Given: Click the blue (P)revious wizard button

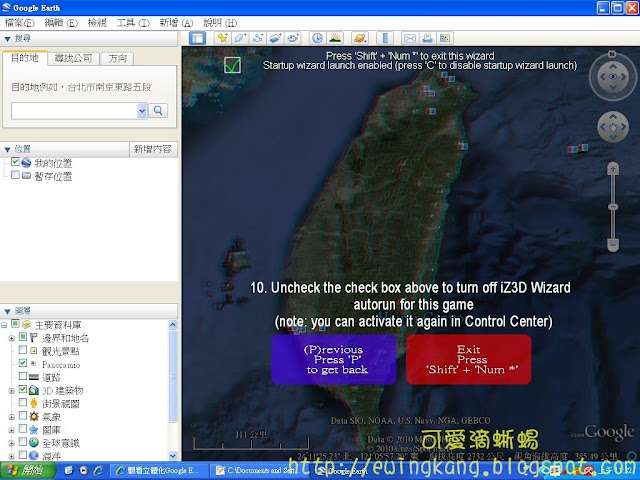Looking at the screenshot, I should pyautogui.click(x=334, y=360).
